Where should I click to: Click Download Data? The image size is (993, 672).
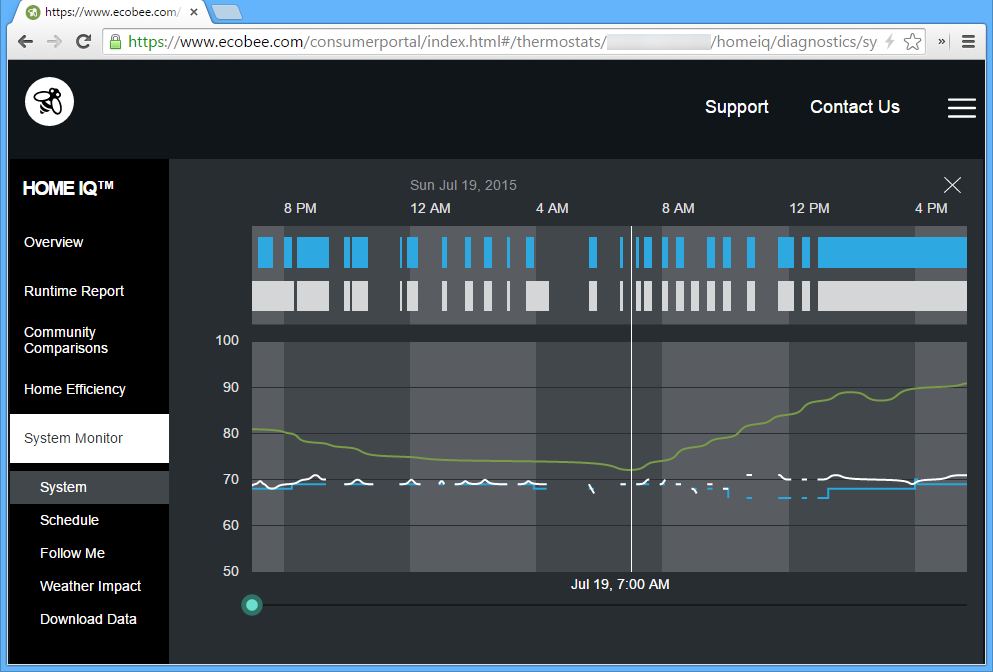pyautogui.click(x=88, y=619)
